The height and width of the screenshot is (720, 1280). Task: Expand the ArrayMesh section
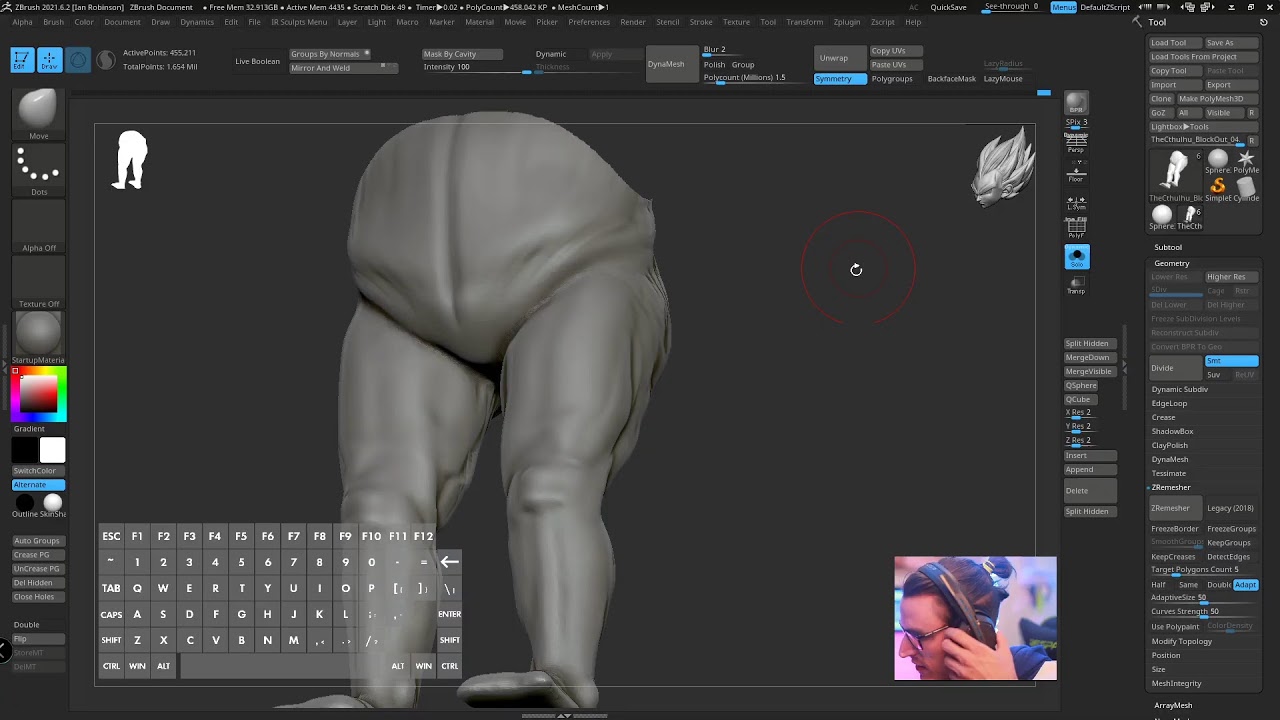tap(1173, 705)
